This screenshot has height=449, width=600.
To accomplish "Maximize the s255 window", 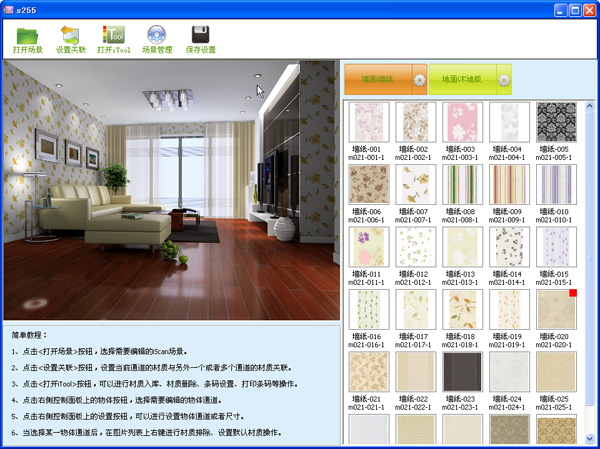I will pos(575,10).
